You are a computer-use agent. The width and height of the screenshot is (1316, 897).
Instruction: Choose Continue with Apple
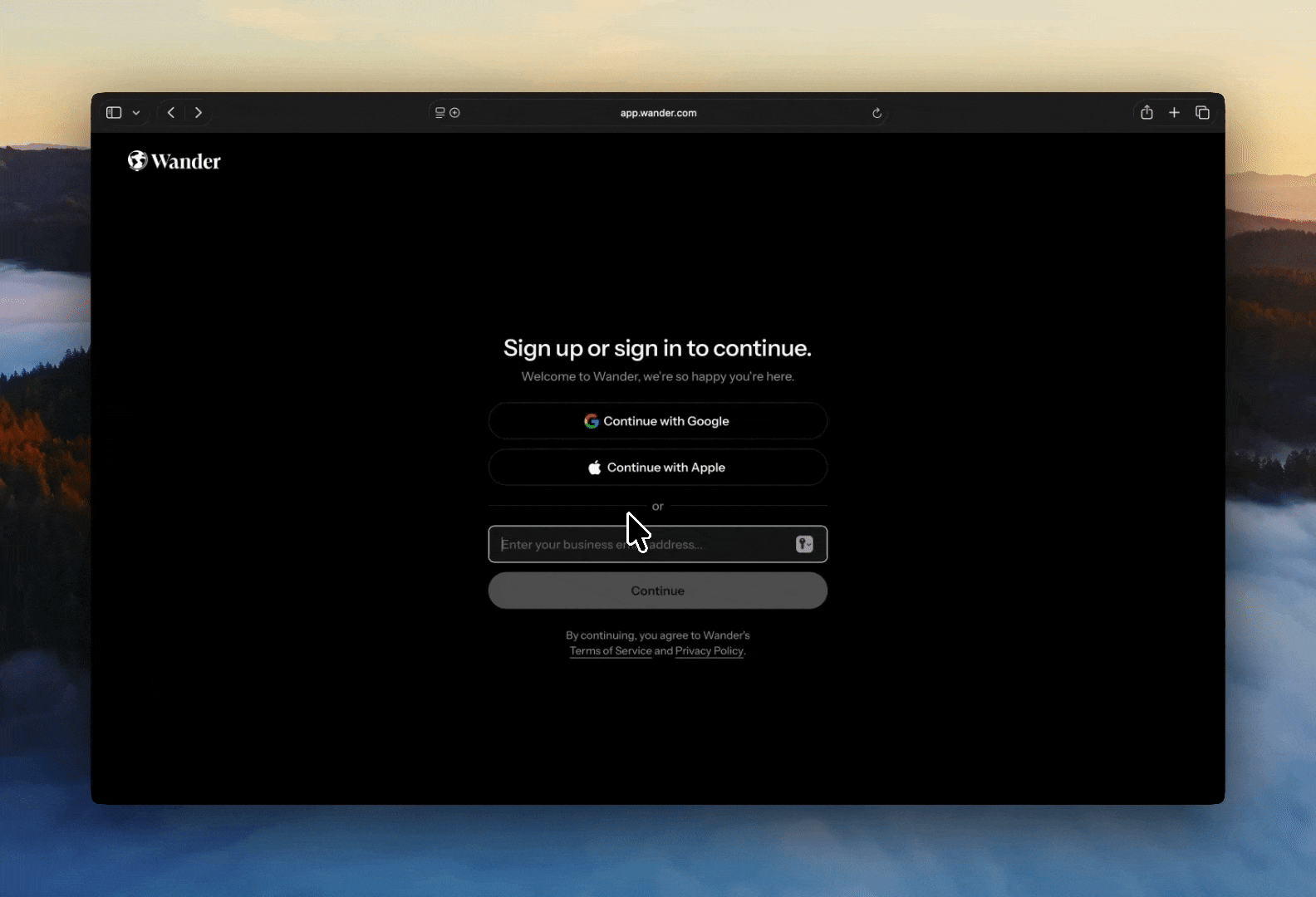click(658, 468)
